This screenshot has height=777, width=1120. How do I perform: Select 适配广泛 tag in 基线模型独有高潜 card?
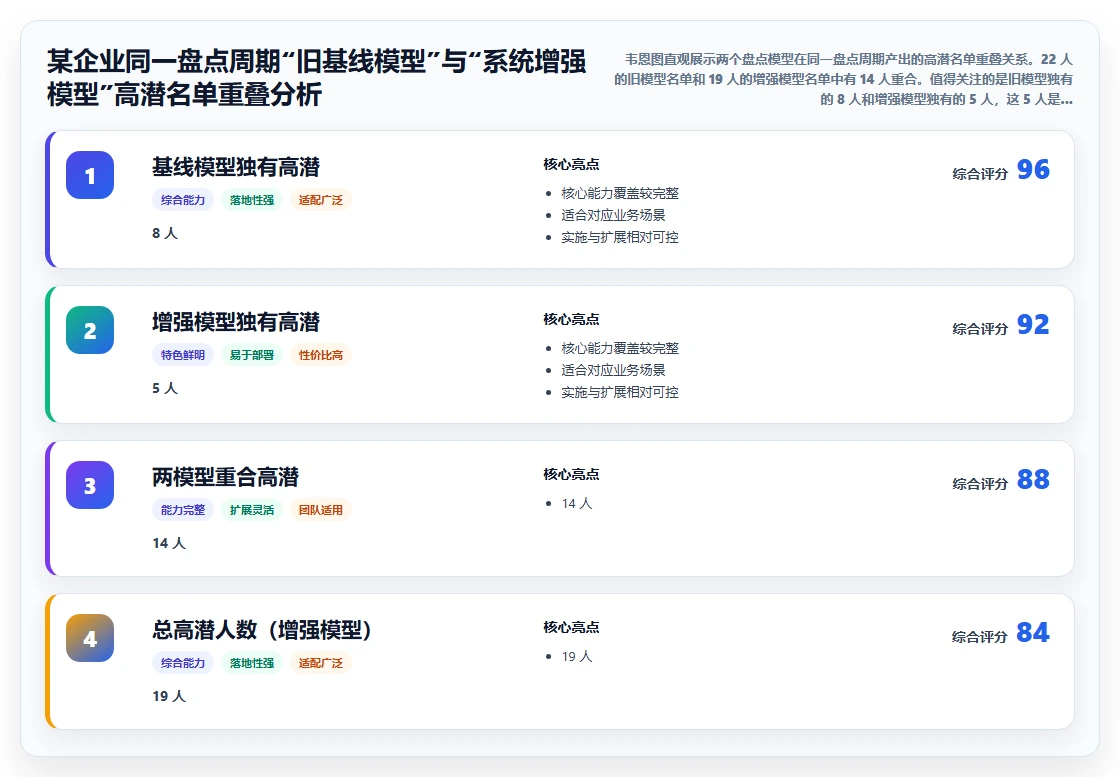[321, 200]
